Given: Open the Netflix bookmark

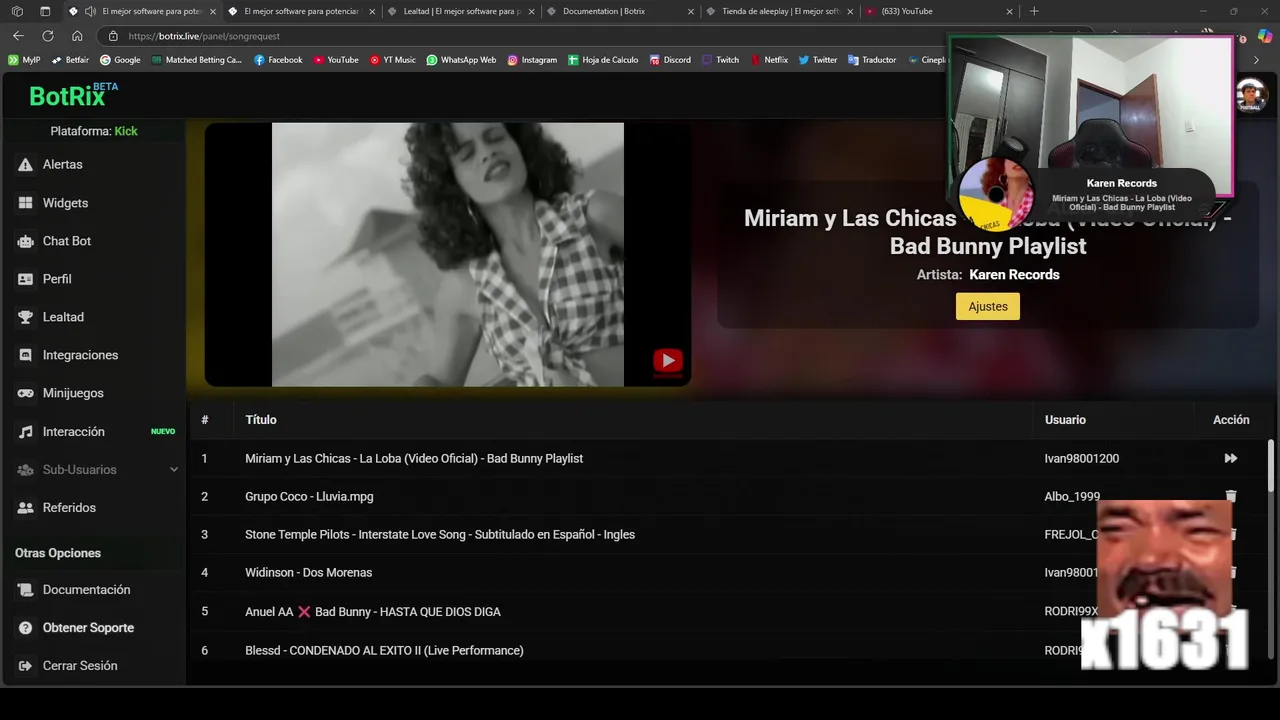Looking at the screenshot, I should tap(769, 60).
